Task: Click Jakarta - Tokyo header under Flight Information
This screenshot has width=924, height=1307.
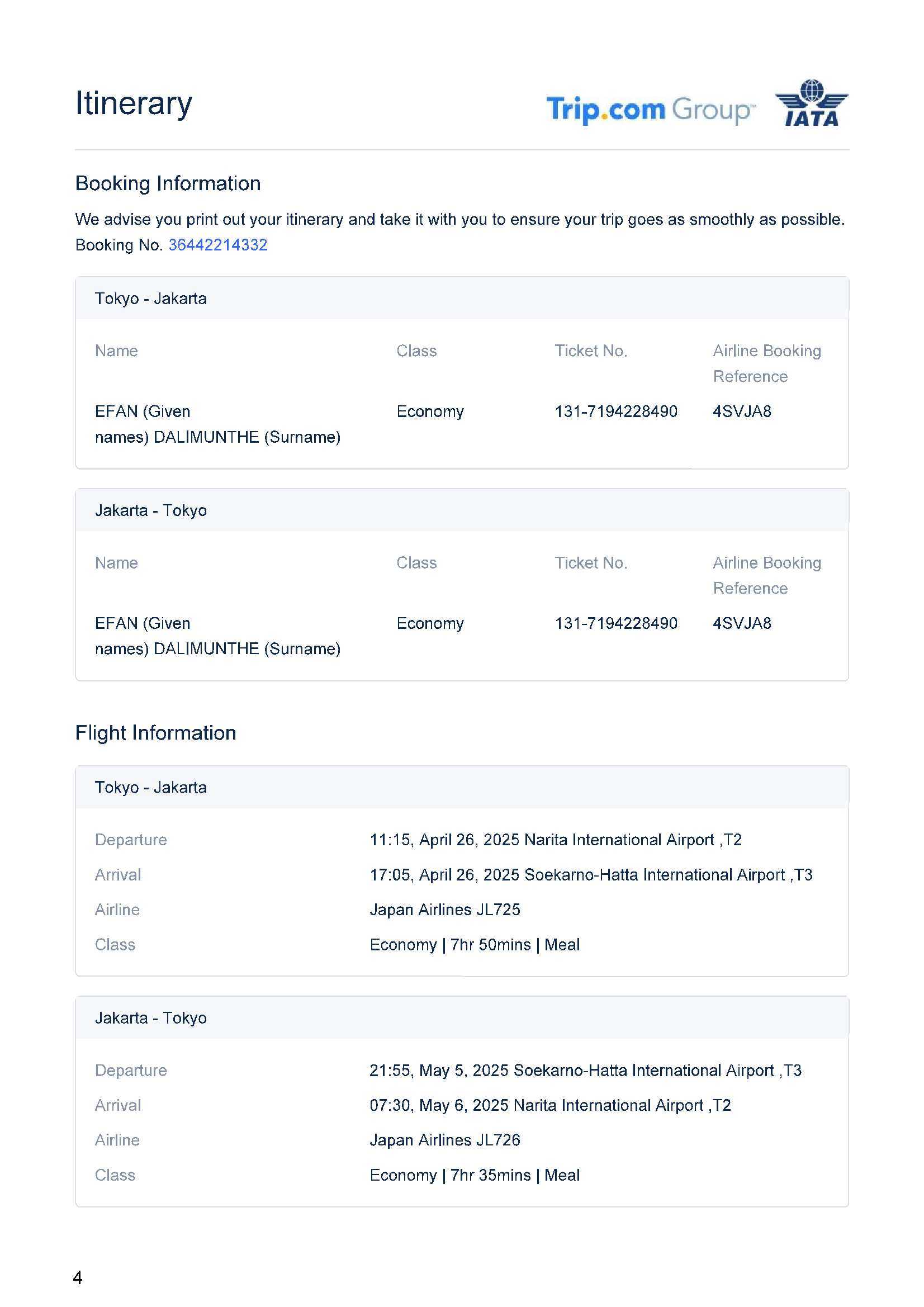Action: click(x=151, y=1018)
